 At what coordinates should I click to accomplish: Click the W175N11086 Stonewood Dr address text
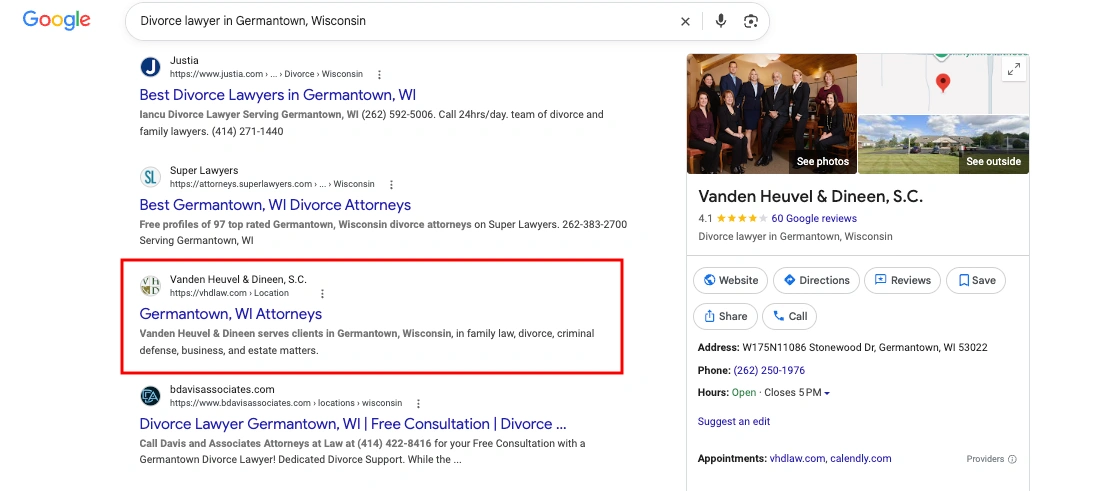[865, 348]
